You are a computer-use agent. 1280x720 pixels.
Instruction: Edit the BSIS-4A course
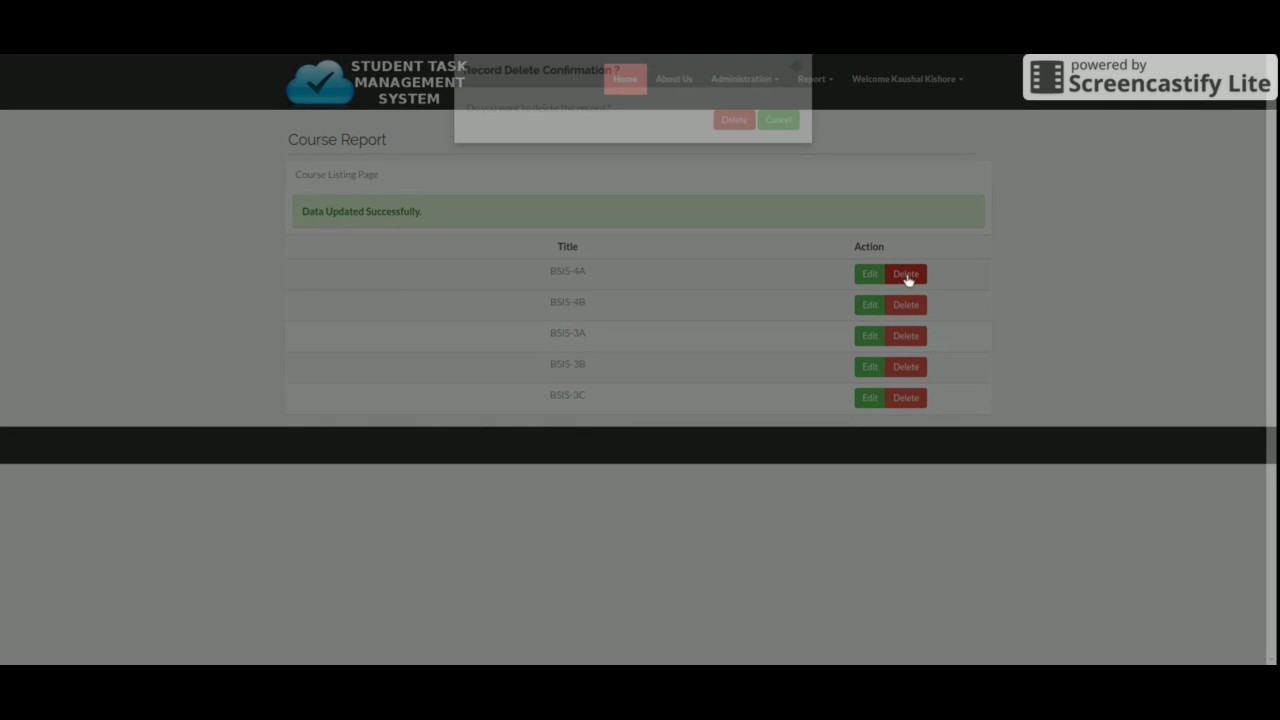pos(870,274)
